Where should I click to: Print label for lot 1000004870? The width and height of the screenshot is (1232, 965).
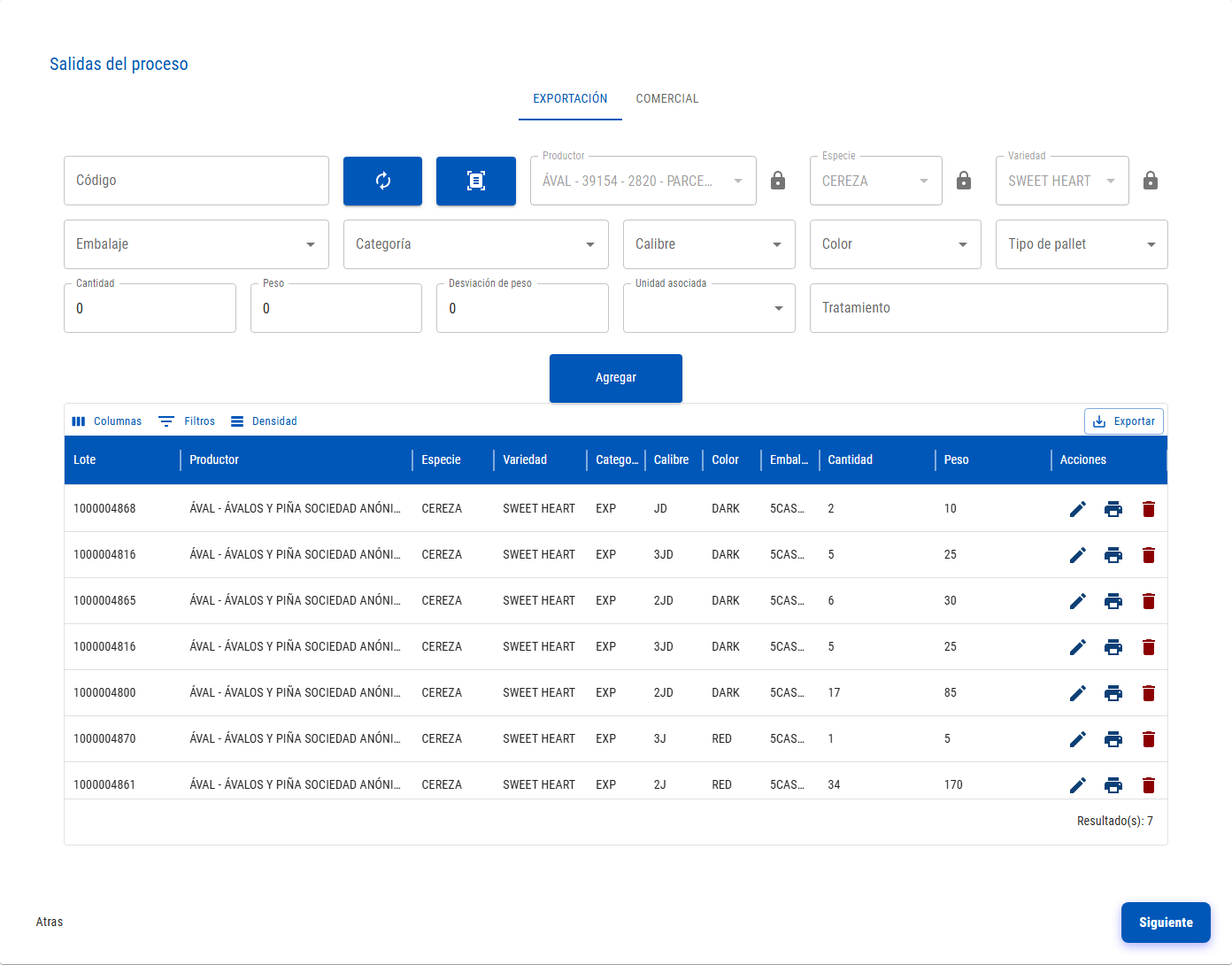[x=1113, y=739]
